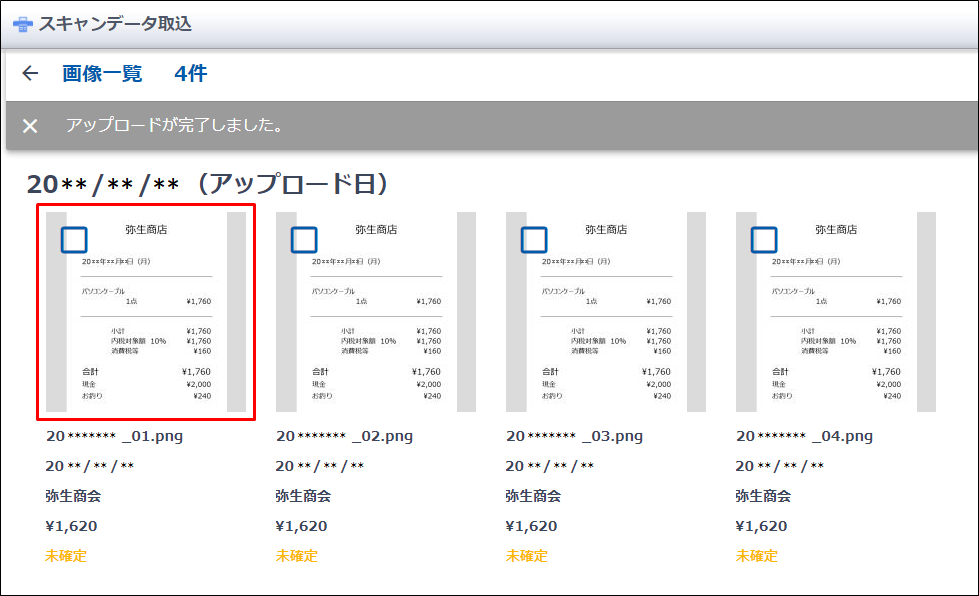Click the _04.png file name
The height and width of the screenshot is (596, 979).
[x=804, y=436]
